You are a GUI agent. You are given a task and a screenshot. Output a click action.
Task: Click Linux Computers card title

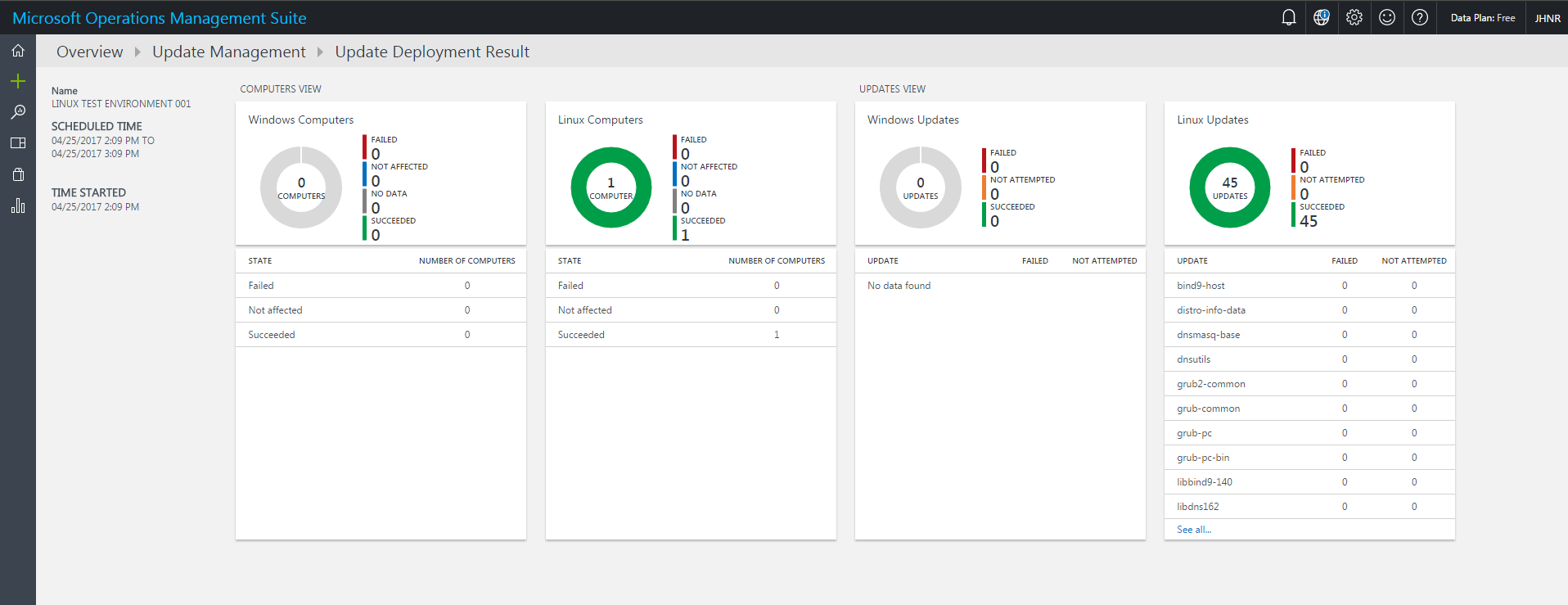(x=601, y=120)
